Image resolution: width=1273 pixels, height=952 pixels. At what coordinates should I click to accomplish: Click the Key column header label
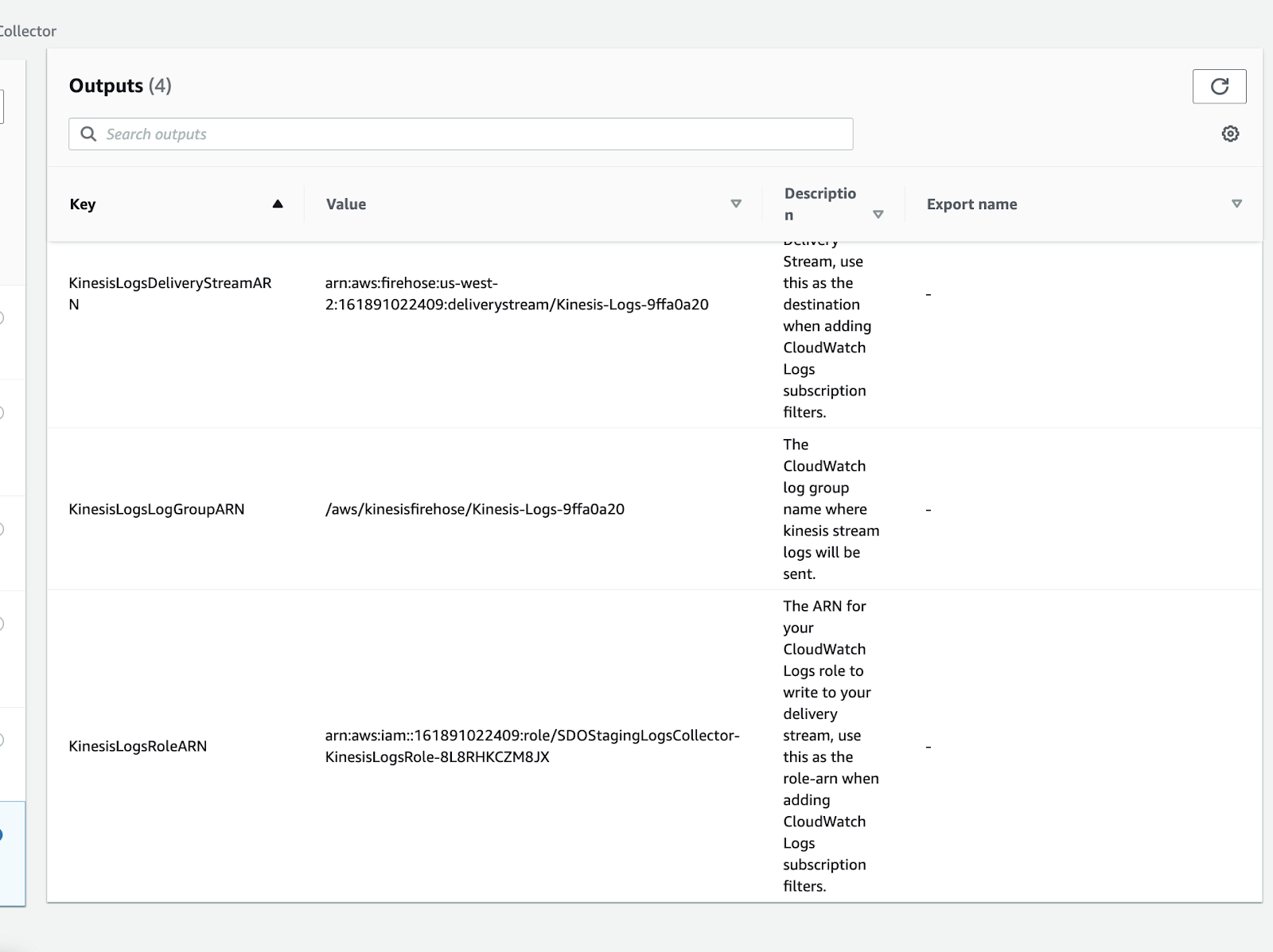pyautogui.click(x=83, y=204)
